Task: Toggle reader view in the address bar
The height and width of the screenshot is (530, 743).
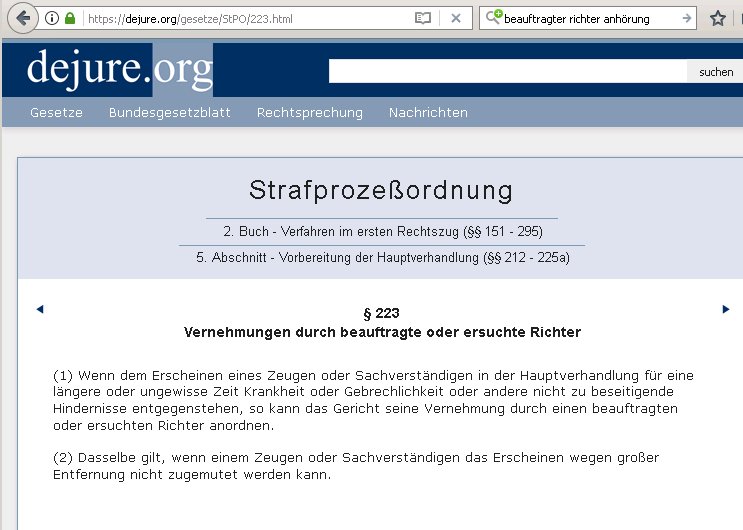Action: coord(423,18)
